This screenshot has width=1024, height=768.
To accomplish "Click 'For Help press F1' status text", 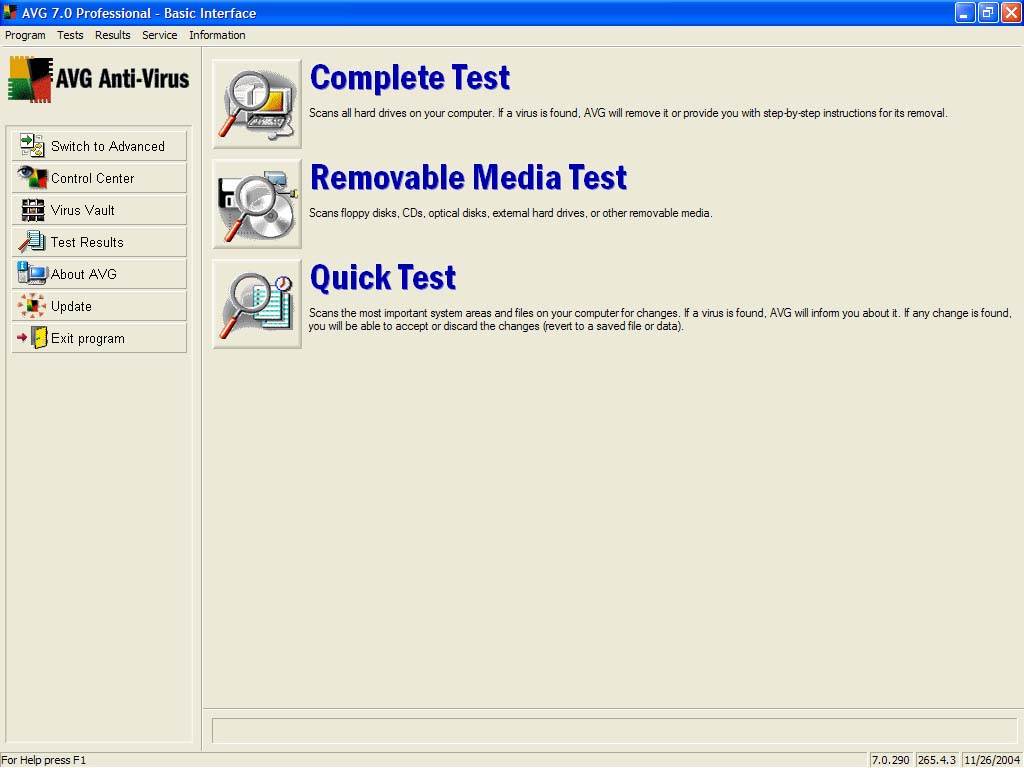I will (44, 760).
